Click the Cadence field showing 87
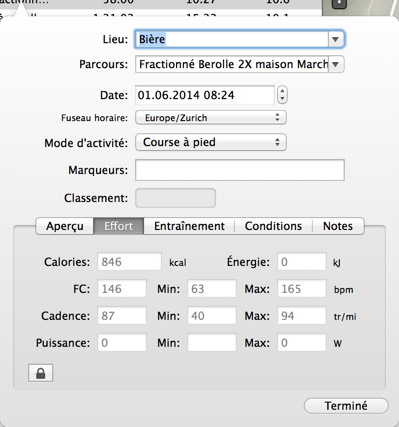The width and height of the screenshot is (399, 427). (x=122, y=316)
